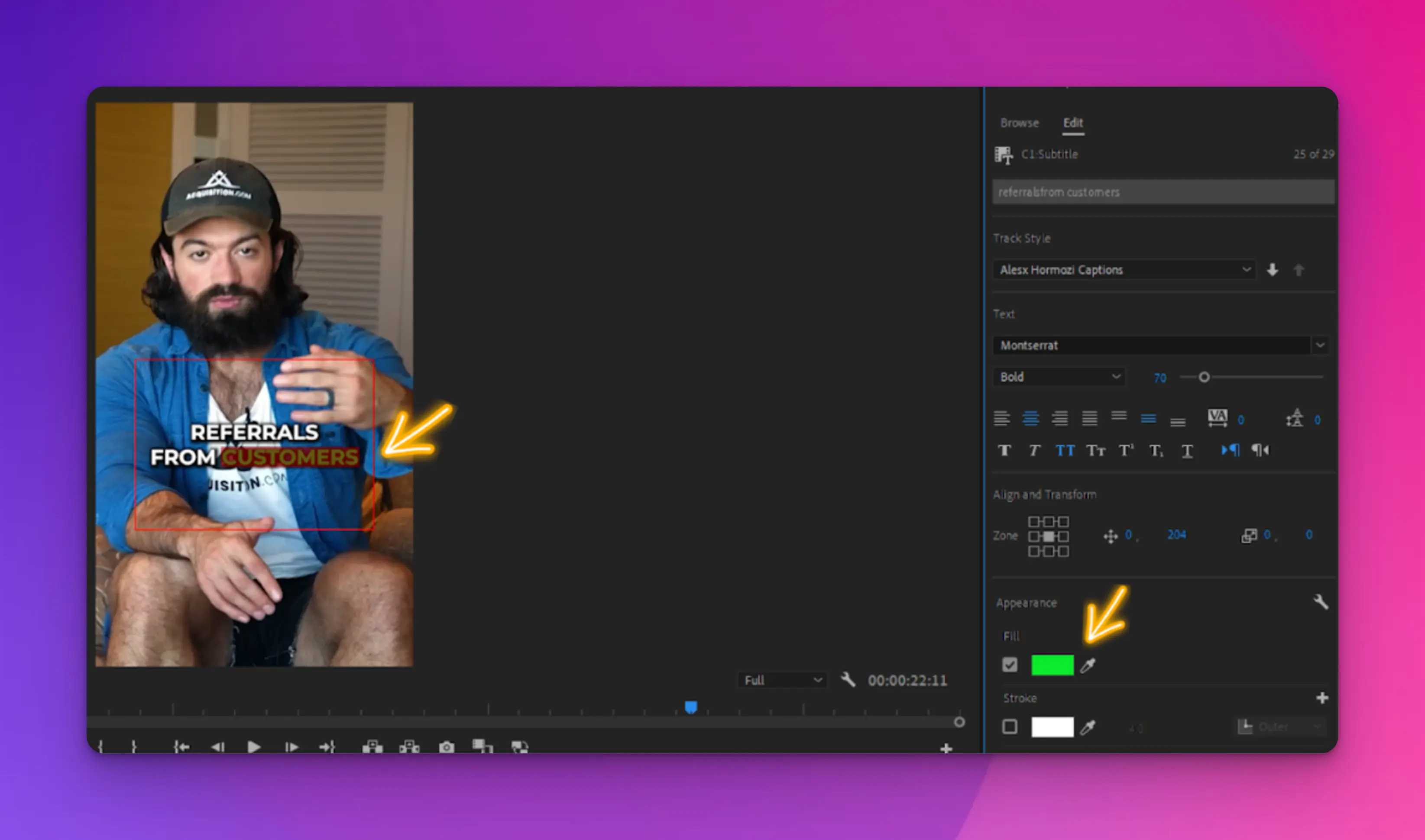The image size is (1425, 840).
Task: Enable the Fill checkbox under Appearance
Action: pyautogui.click(x=1010, y=665)
